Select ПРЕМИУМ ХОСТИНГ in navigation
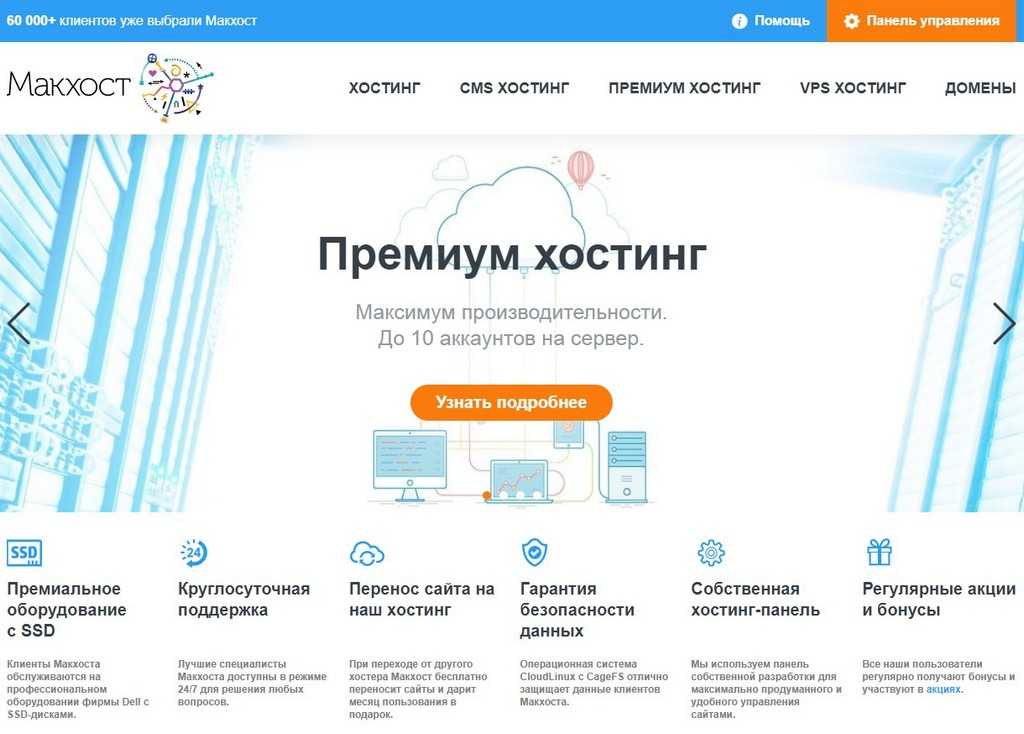 coord(684,88)
